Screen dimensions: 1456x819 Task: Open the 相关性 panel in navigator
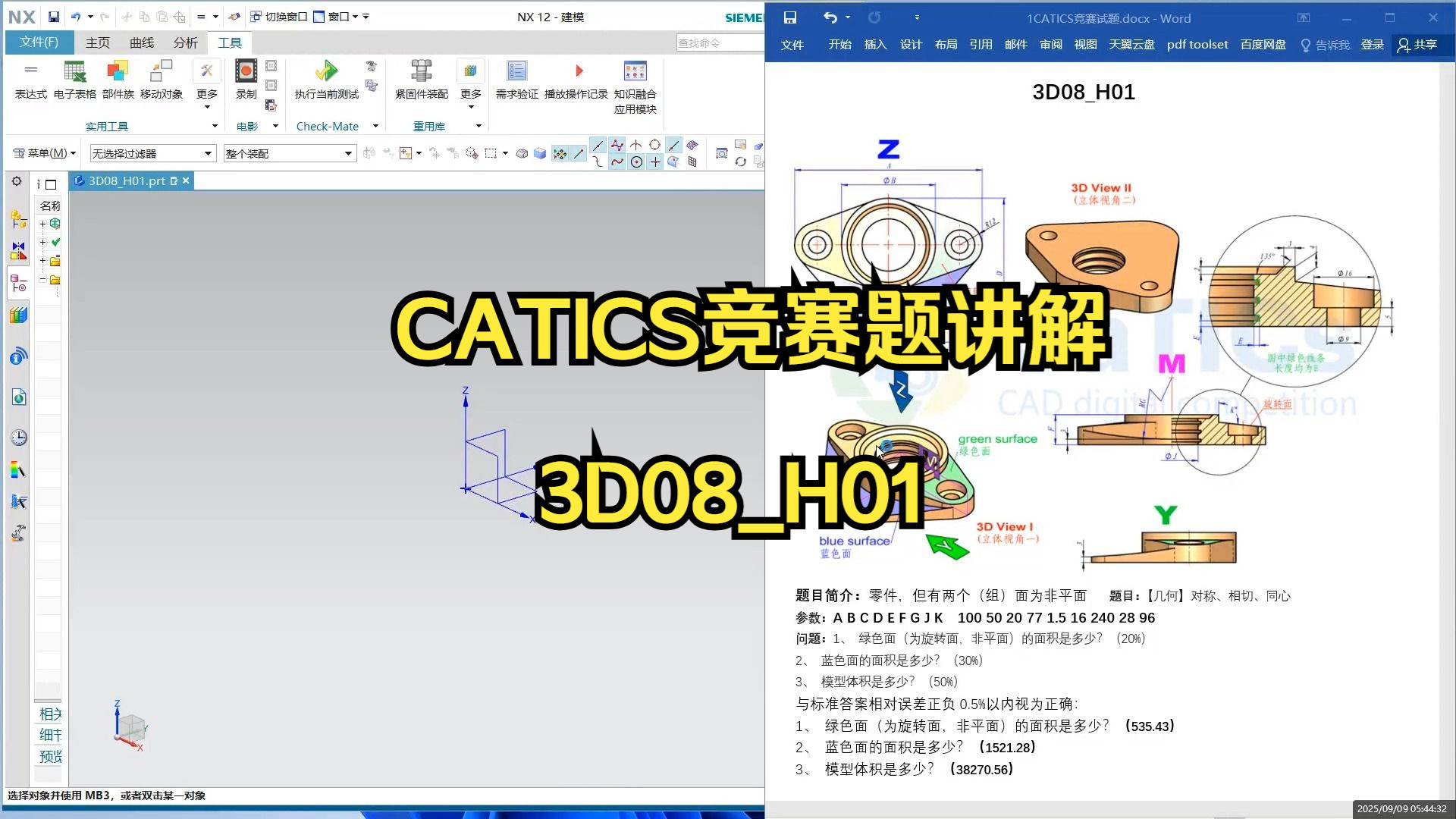pos(50,714)
